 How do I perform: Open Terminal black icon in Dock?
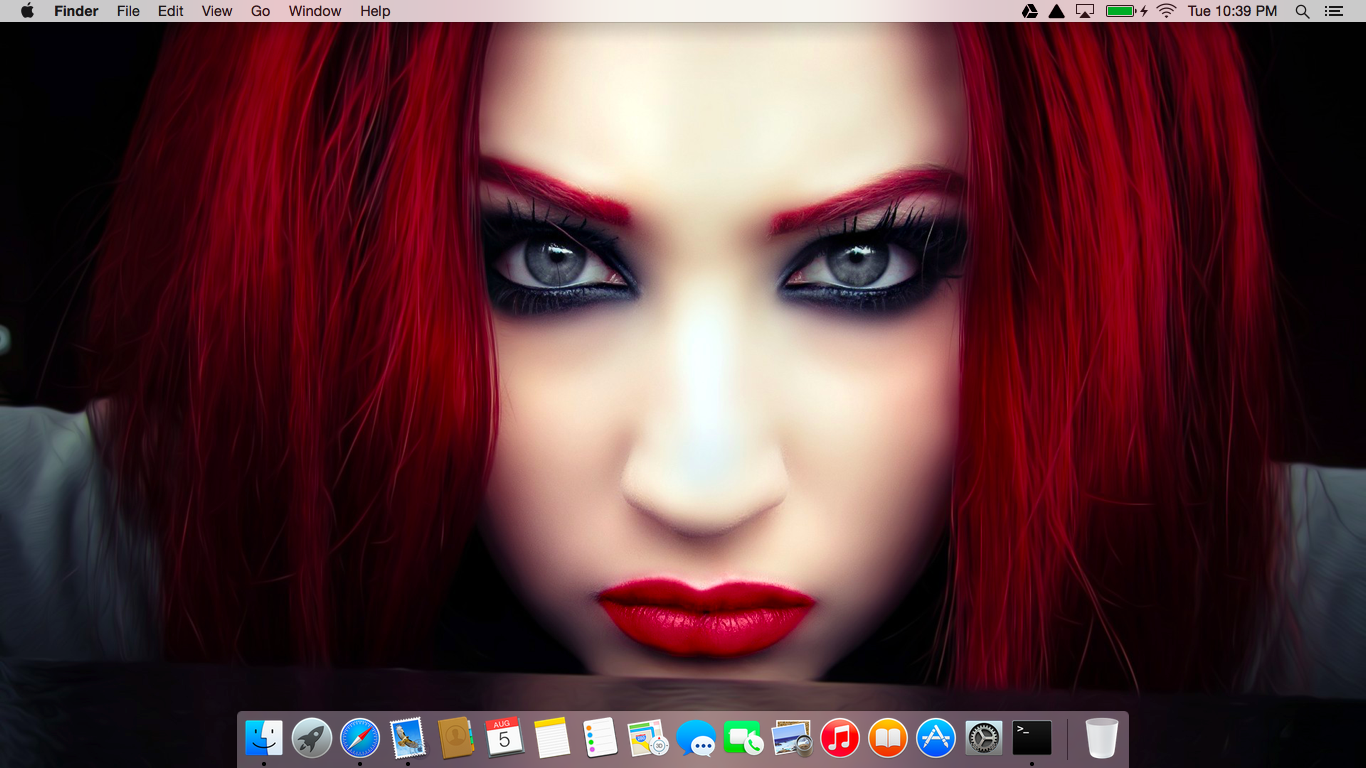(x=1032, y=739)
